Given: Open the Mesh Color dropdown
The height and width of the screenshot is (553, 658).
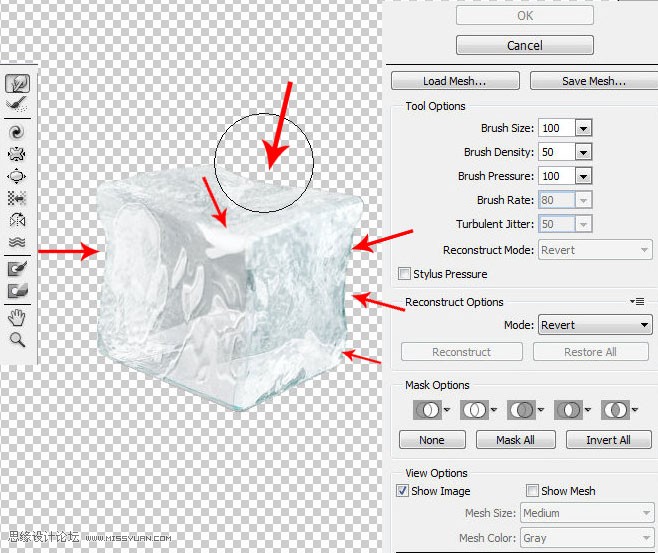Looking at the screenshot, I should point(587,537).
